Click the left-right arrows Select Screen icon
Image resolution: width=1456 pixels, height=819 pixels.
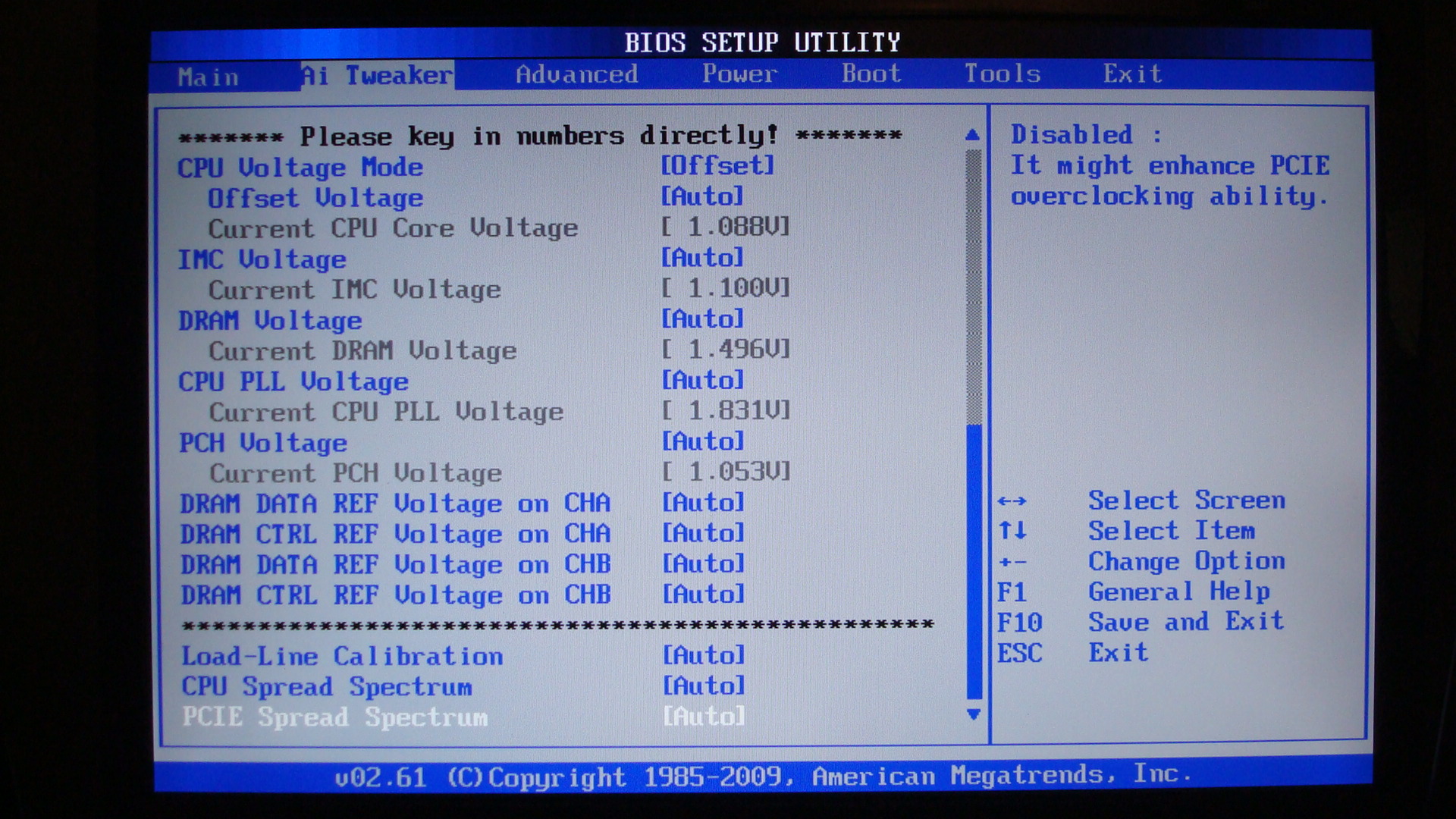point(1012,501)
